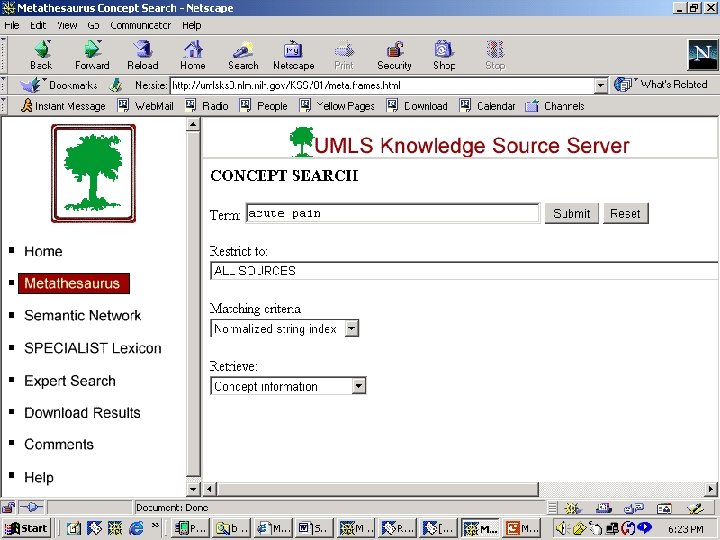Open the Download Results link
Viewport: 720px width, 540px height.
pyautogui.click(x=82, y=413)
